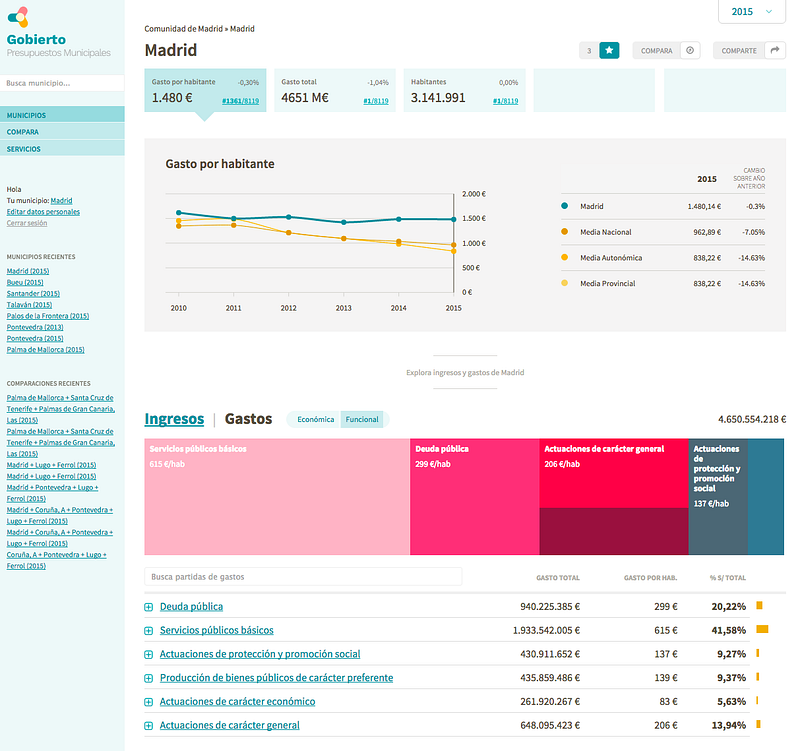Click the Cerrar sesión link
Image resolution: width=800 pixels, height=751 pixels.
(27, 223)
